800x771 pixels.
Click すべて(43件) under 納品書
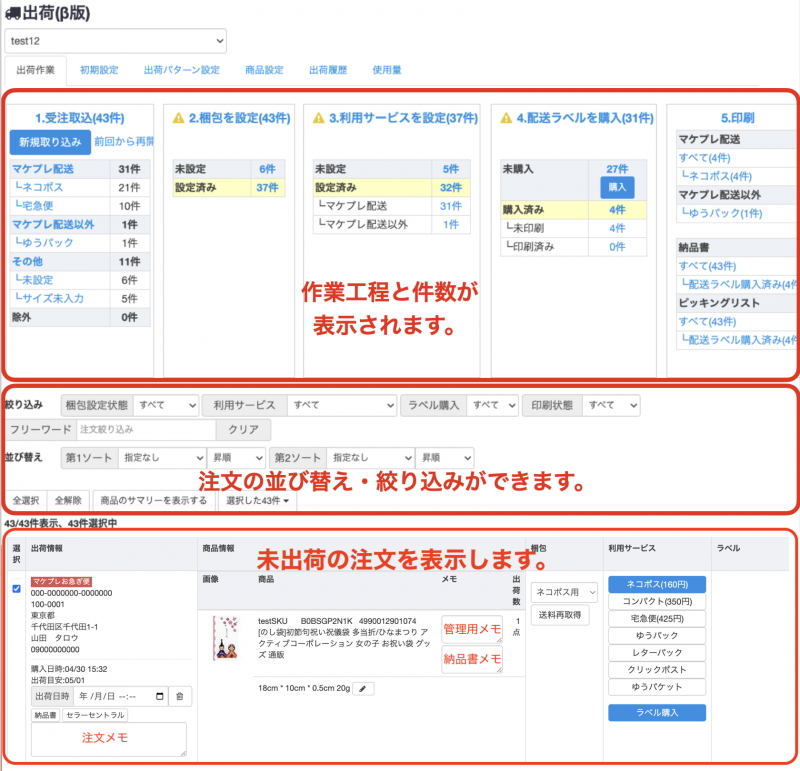click(x=708, y=266)
